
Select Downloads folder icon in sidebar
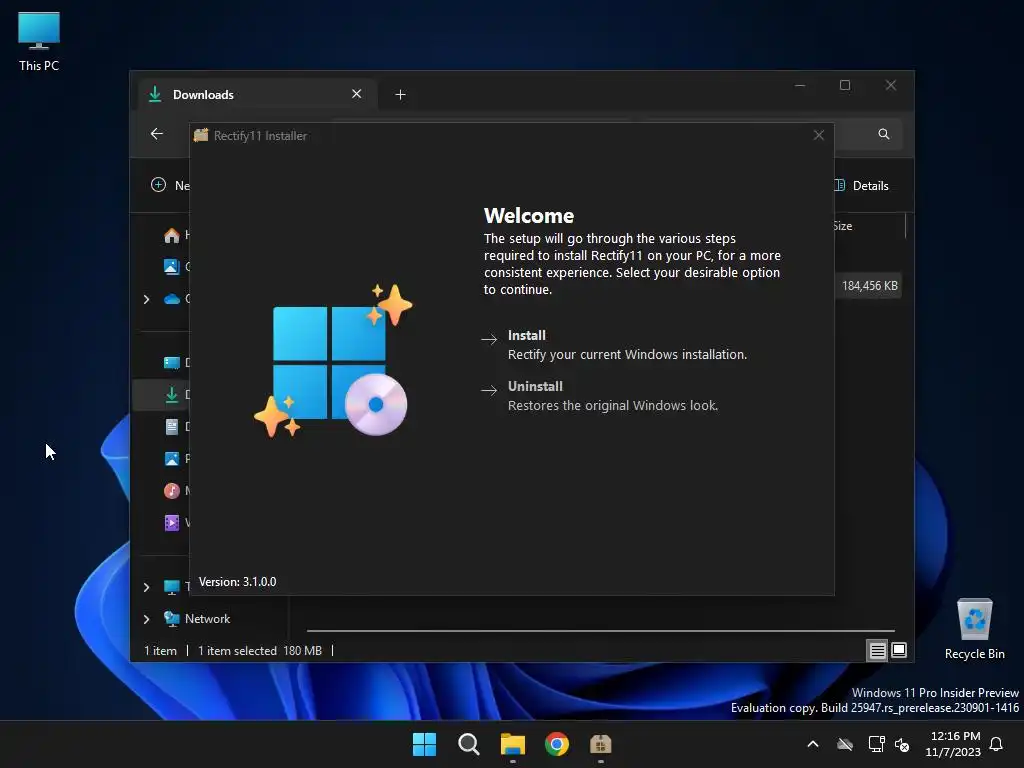[x=172, y=394]
